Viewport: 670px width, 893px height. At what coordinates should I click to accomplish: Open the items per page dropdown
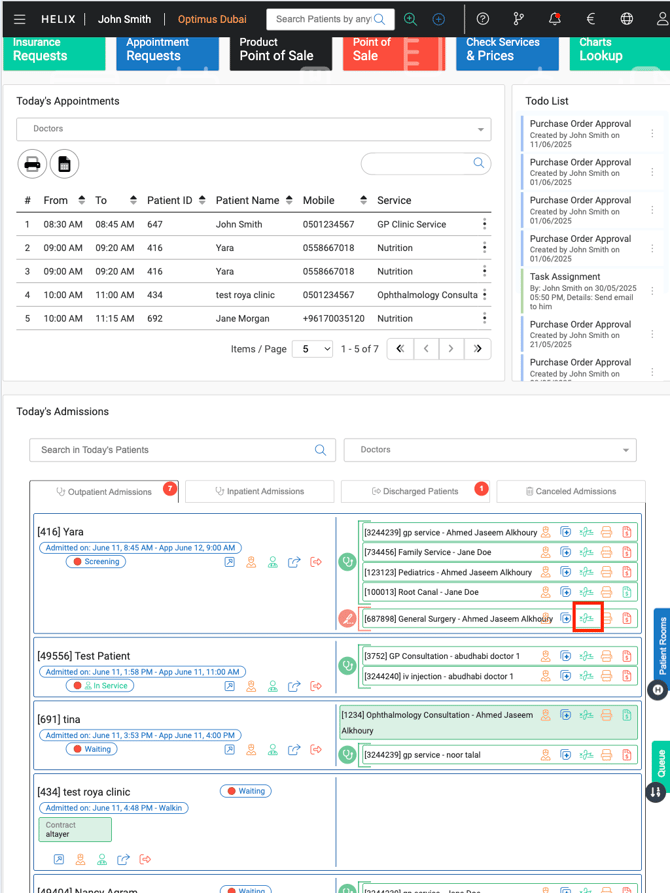[x=312, y=349]
